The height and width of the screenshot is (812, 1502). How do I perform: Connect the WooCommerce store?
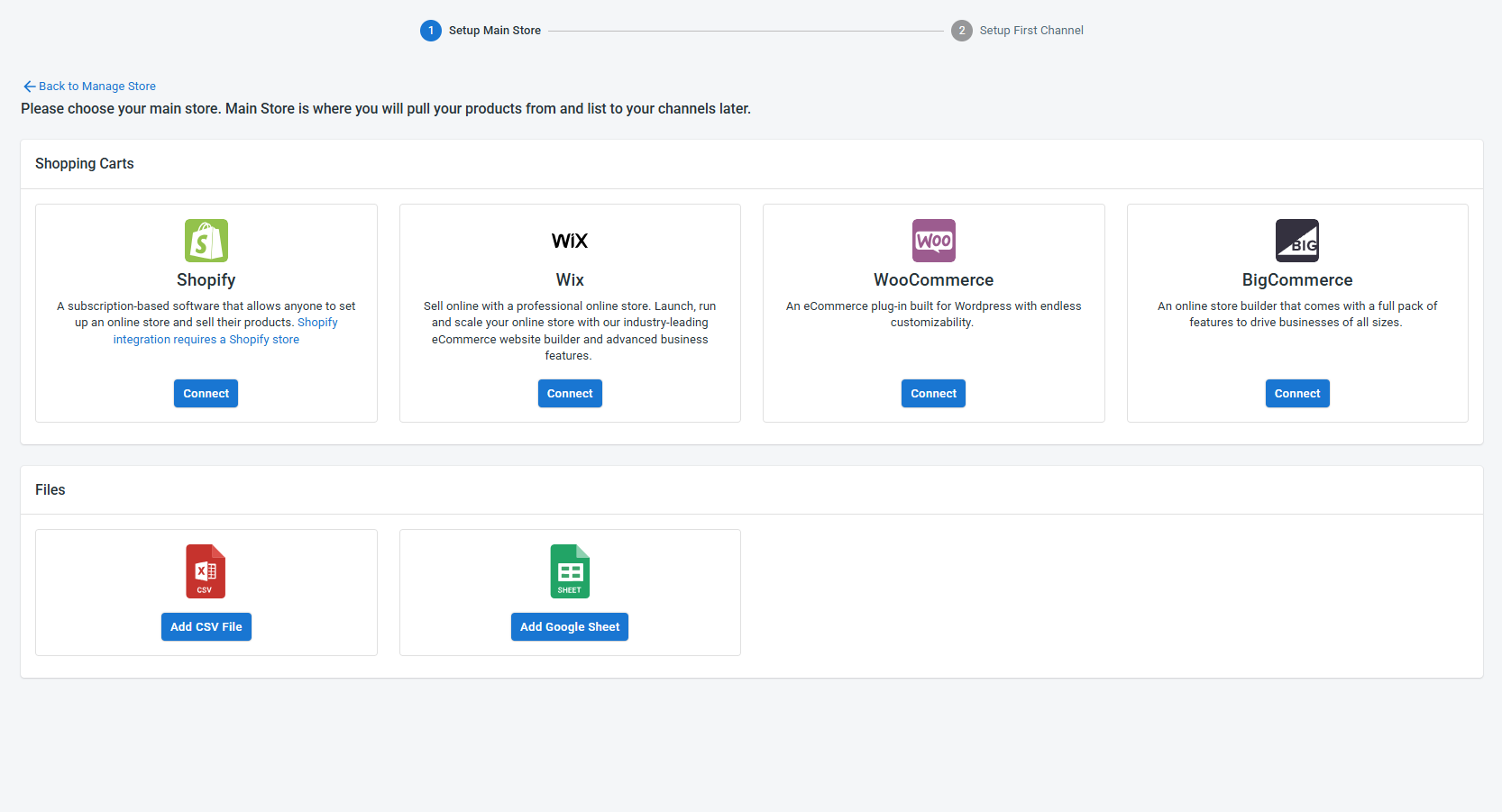[x=933, y=394]
